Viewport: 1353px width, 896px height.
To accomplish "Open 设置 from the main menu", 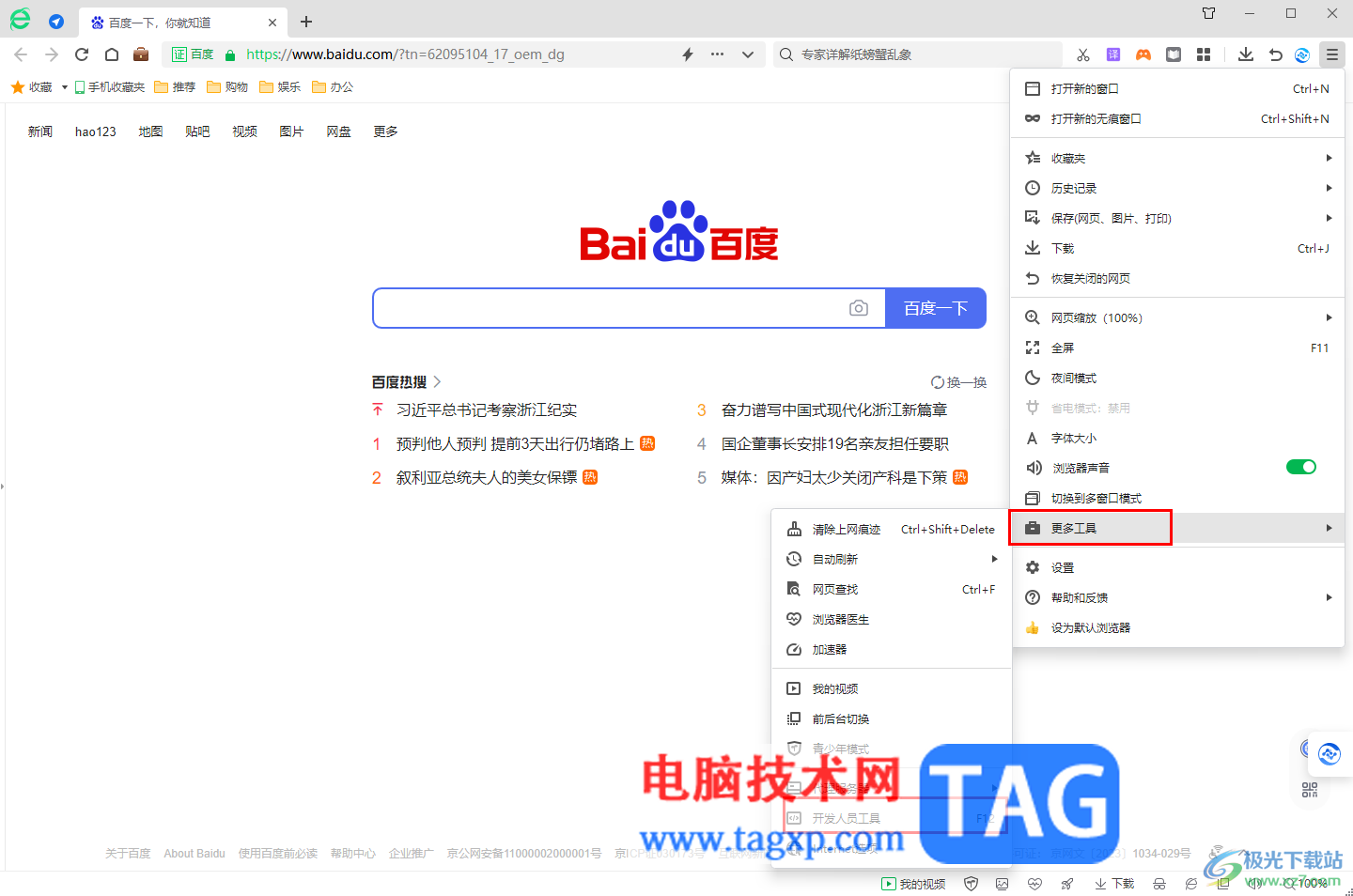I will pos(1177,567).
